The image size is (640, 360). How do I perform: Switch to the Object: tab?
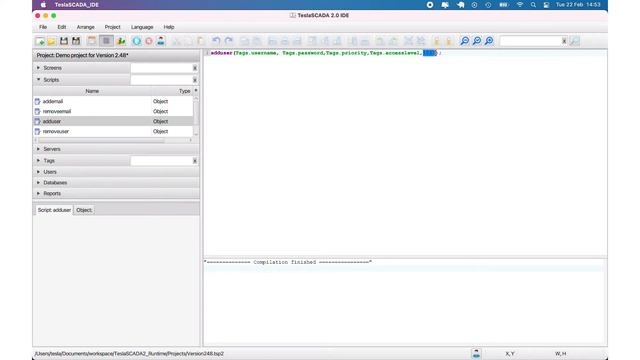(x=84, y=210)
